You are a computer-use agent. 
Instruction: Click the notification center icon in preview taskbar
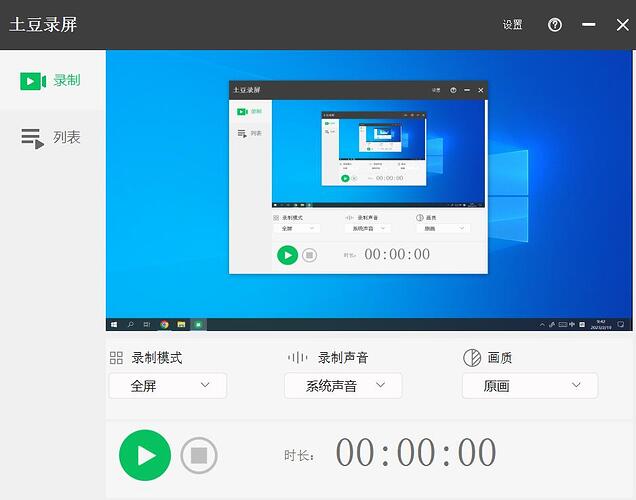click(x=621, y=324)
